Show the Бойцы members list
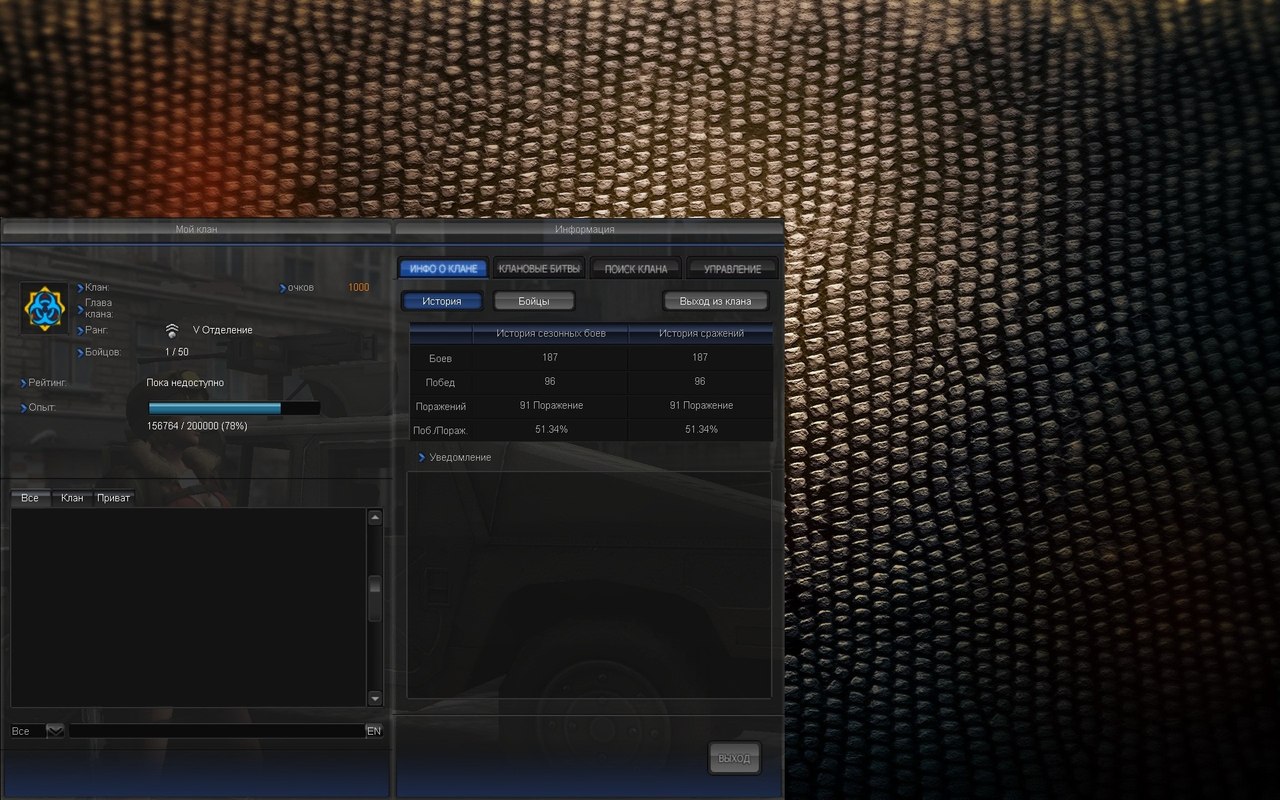 point(534,301)
